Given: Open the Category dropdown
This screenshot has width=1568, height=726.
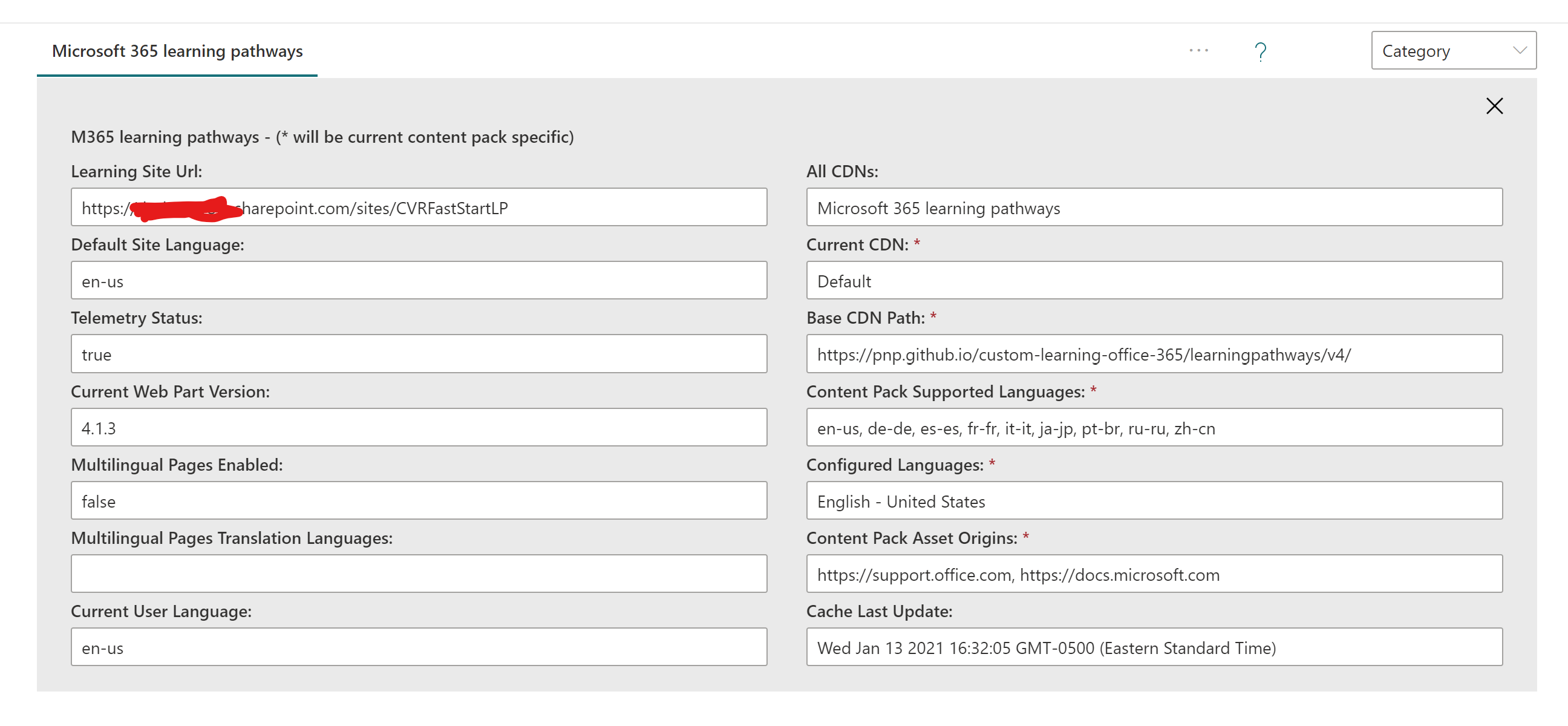Looking at the screenshot, I should (x=1453, y=50).
